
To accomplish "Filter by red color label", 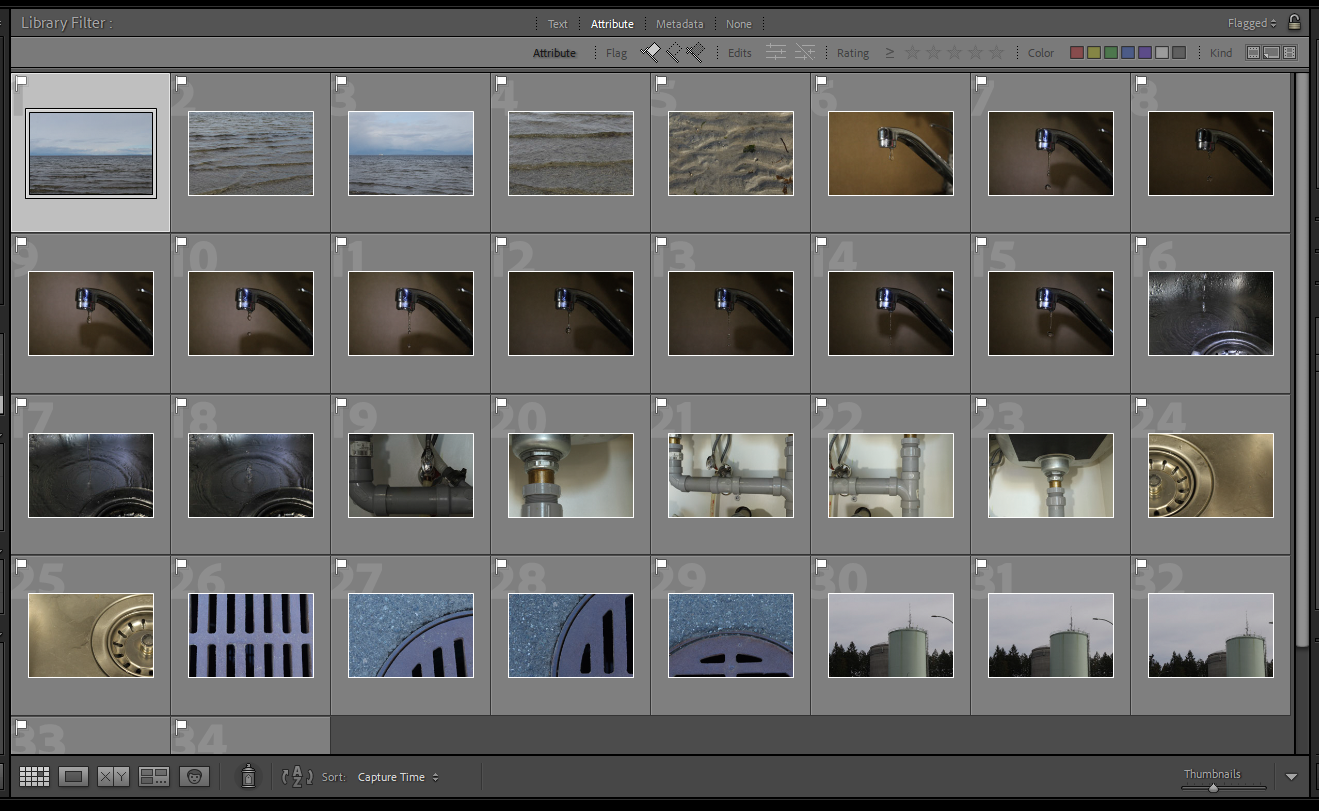I will [x=1077, y=53].
